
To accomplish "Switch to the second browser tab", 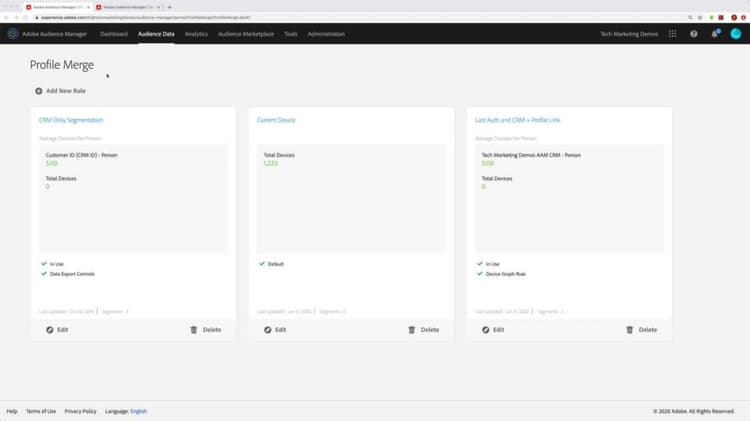I will (128, 7).
